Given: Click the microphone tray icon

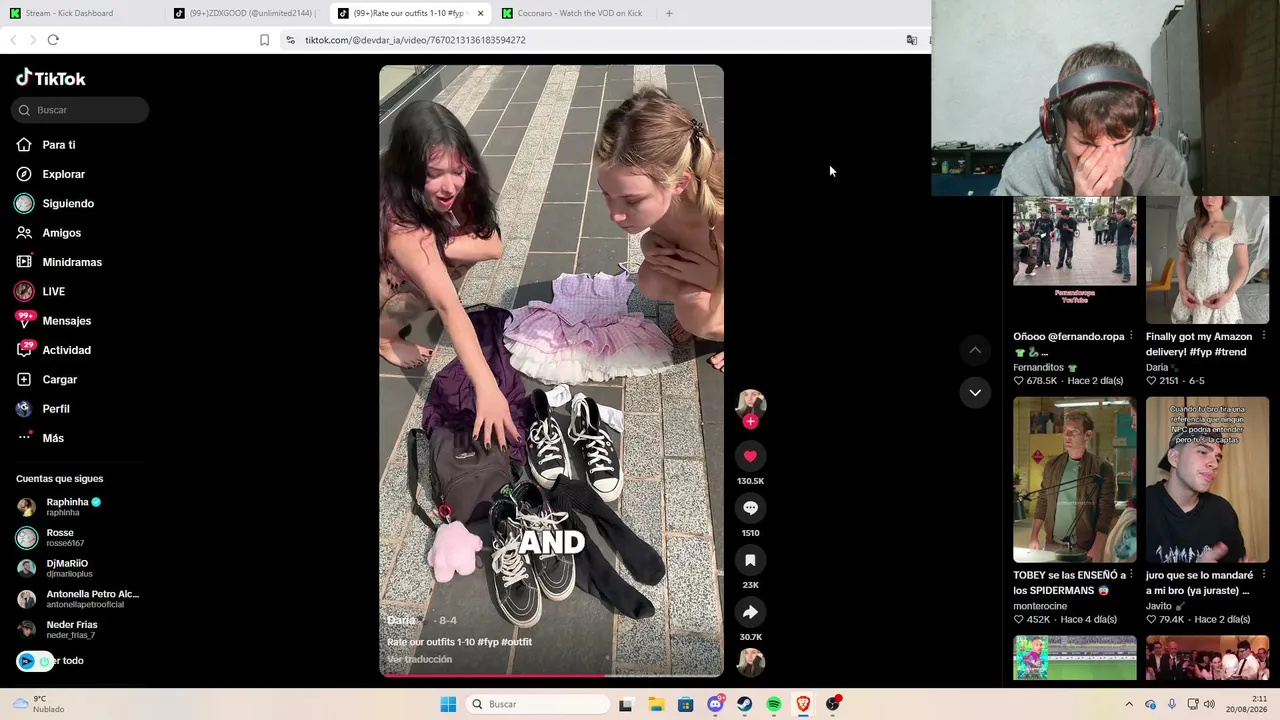Looking at the screenshot, I should [x=1172, y=704].
